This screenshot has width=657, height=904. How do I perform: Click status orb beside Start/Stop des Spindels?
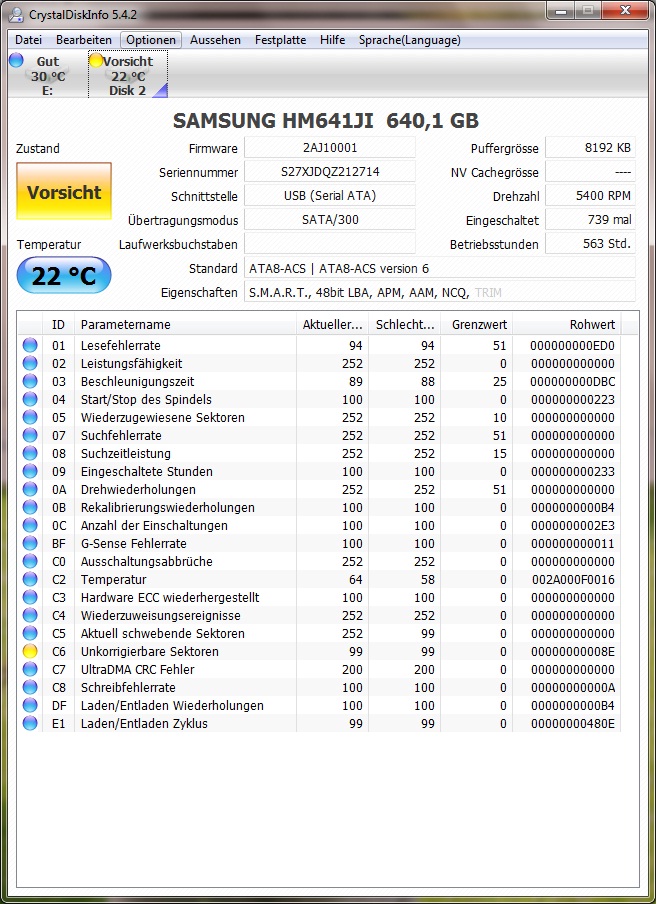pyautogui.click(x=29, y=399)
